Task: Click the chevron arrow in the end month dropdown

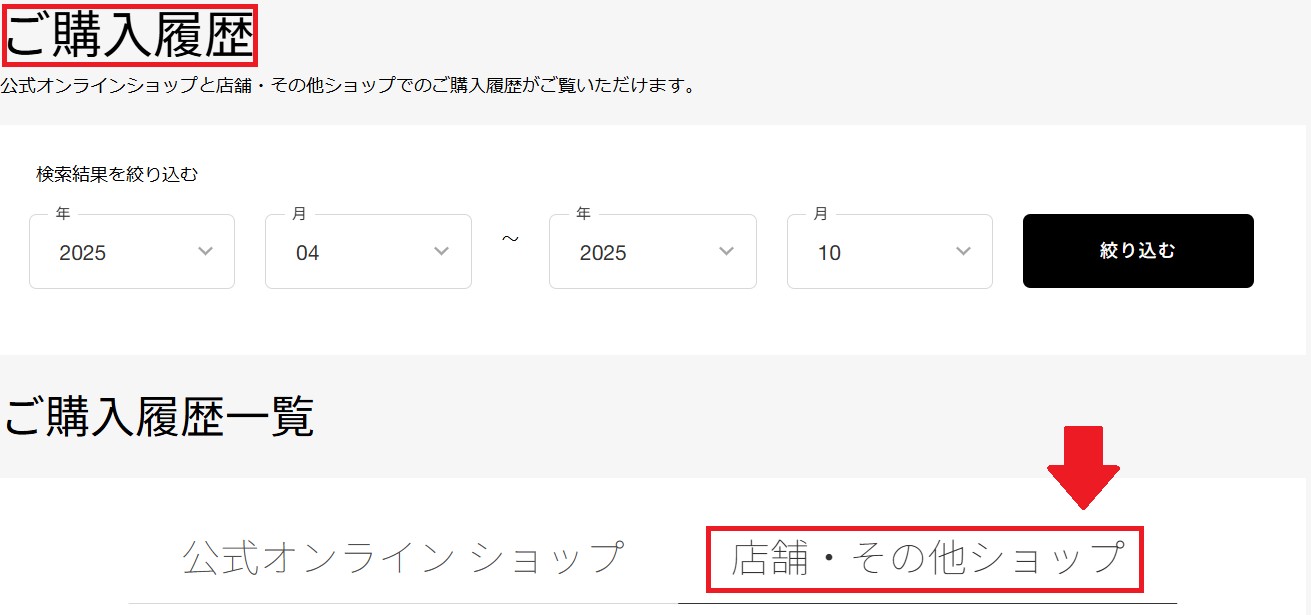Action: point(964,251)
